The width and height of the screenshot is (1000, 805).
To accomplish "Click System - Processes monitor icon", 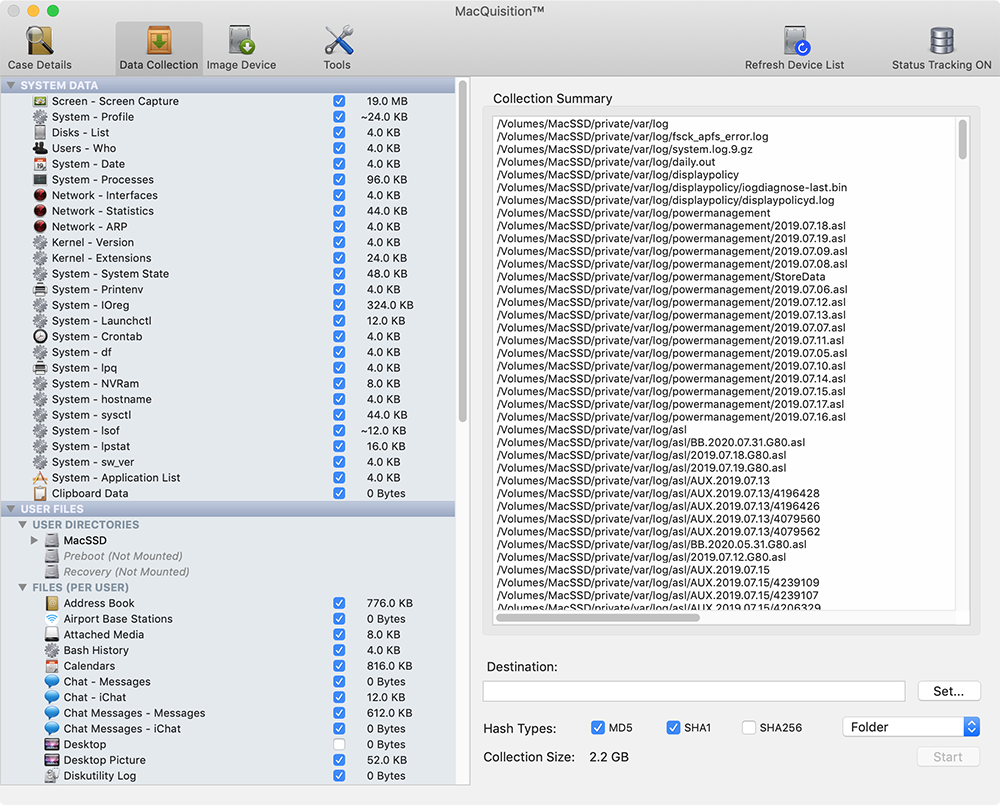I will coord(40,179).
